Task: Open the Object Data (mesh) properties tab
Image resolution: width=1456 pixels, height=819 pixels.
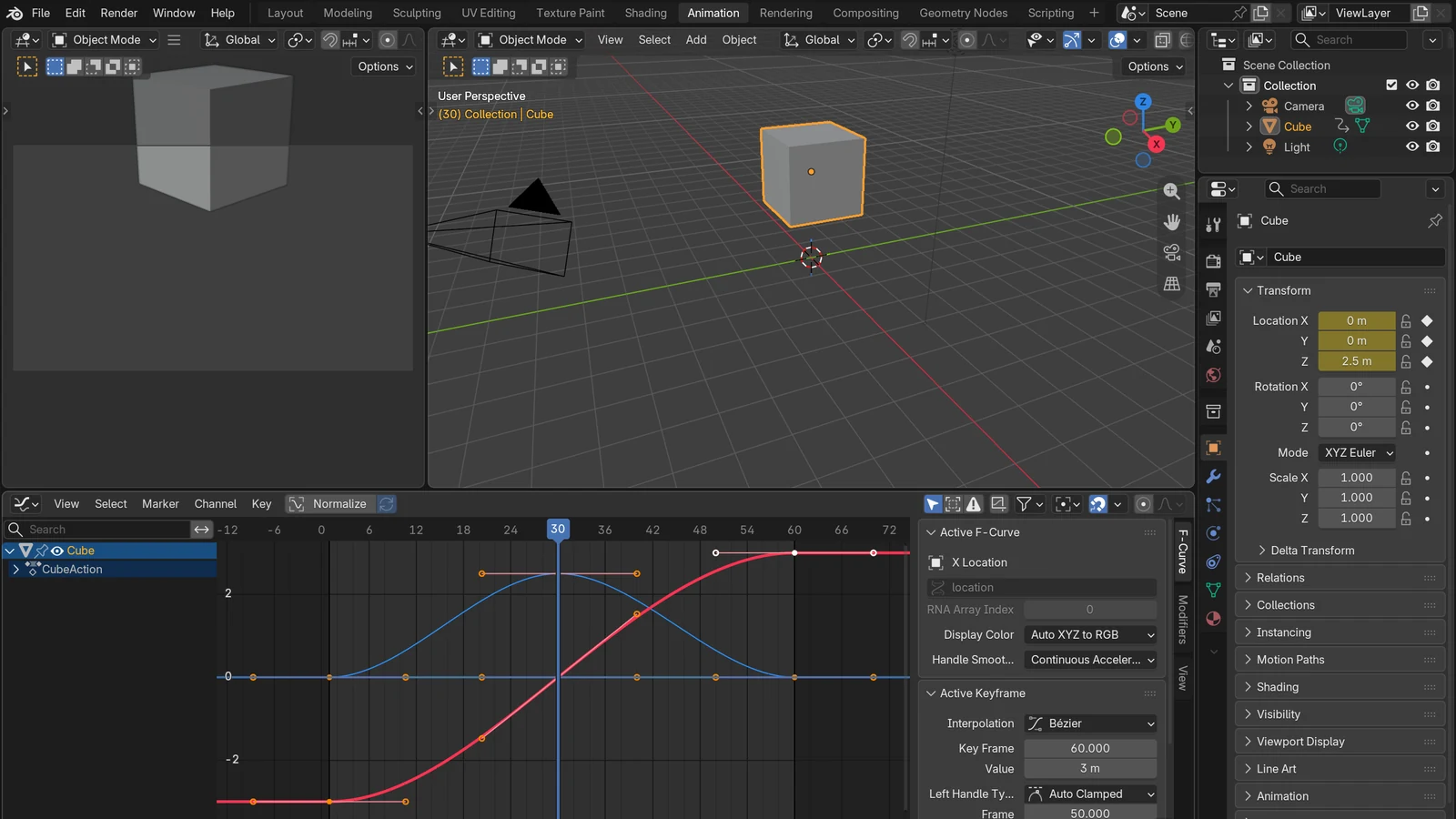Action: [1213, 590]
